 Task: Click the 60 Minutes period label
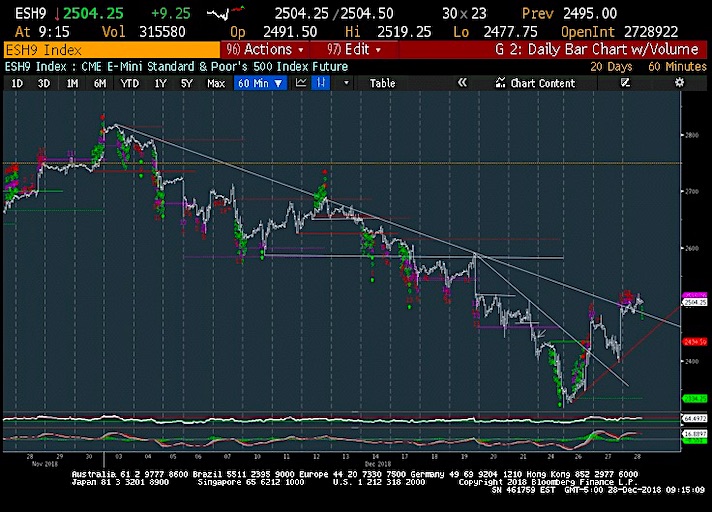677,67
